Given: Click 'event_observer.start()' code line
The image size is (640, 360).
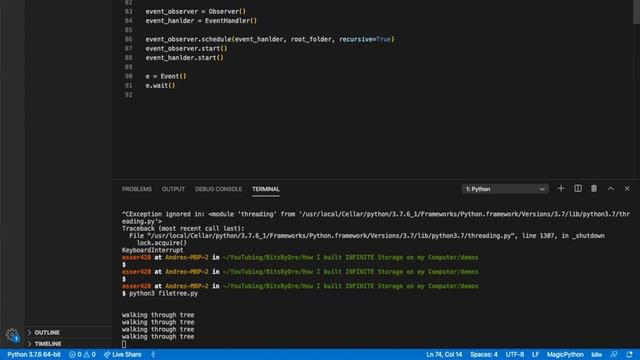Looking at the screenshot, I should pos(187,49).
